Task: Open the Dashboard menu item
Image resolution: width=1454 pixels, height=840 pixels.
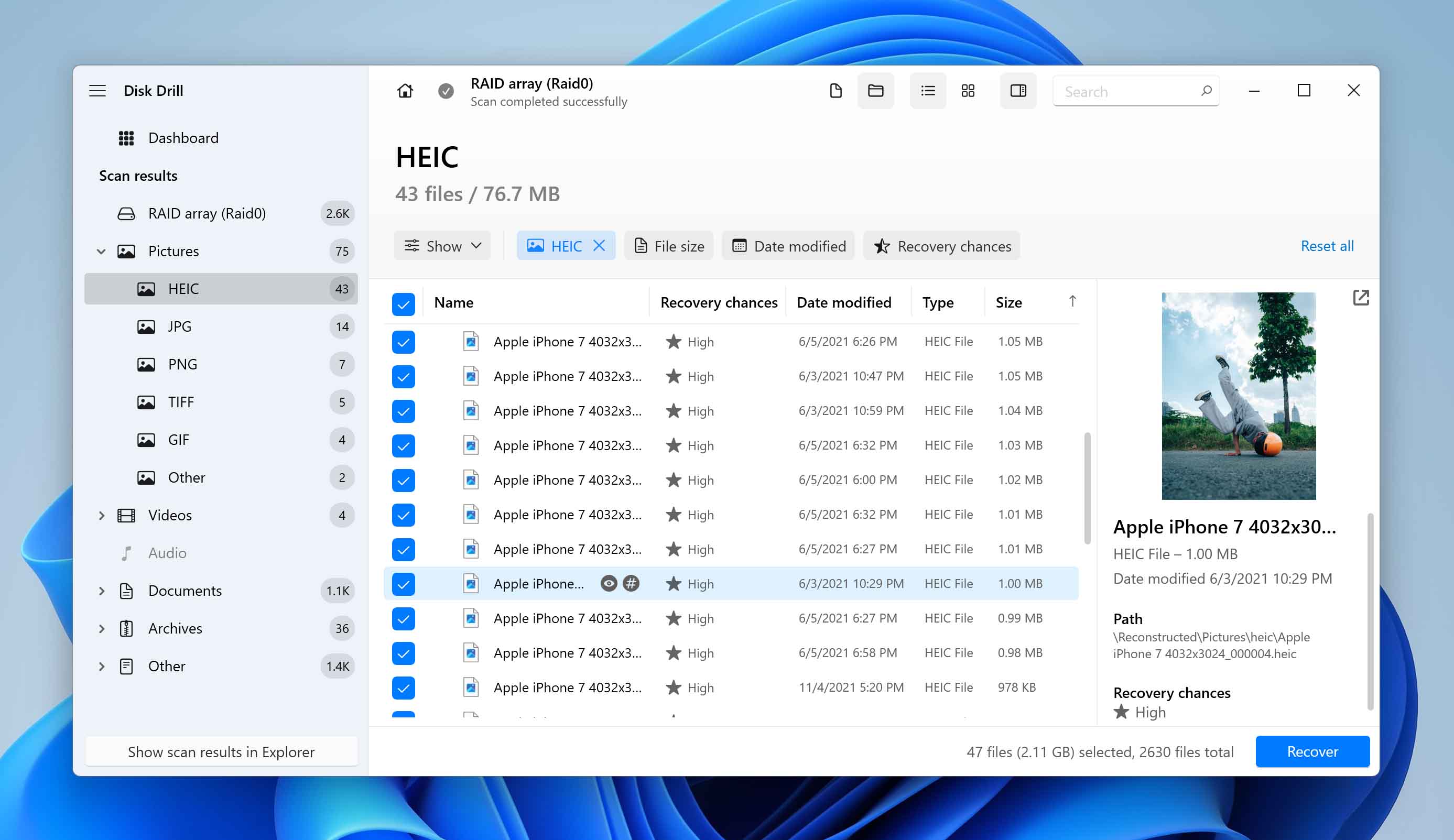Action: (x=184, y=138)
